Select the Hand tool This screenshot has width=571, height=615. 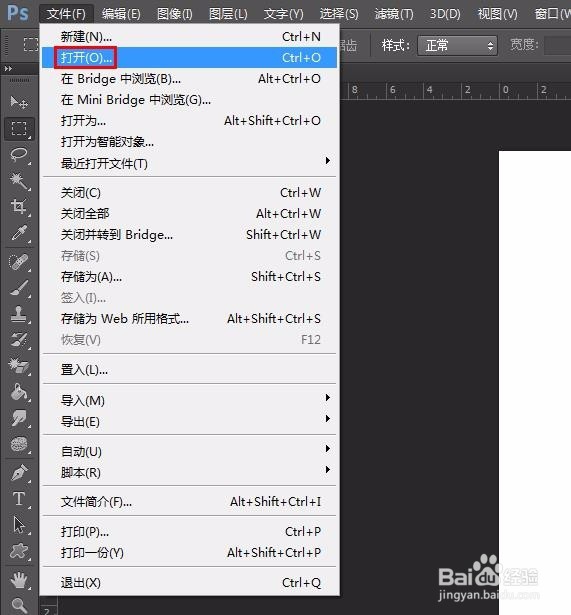[x=19, y=580]
